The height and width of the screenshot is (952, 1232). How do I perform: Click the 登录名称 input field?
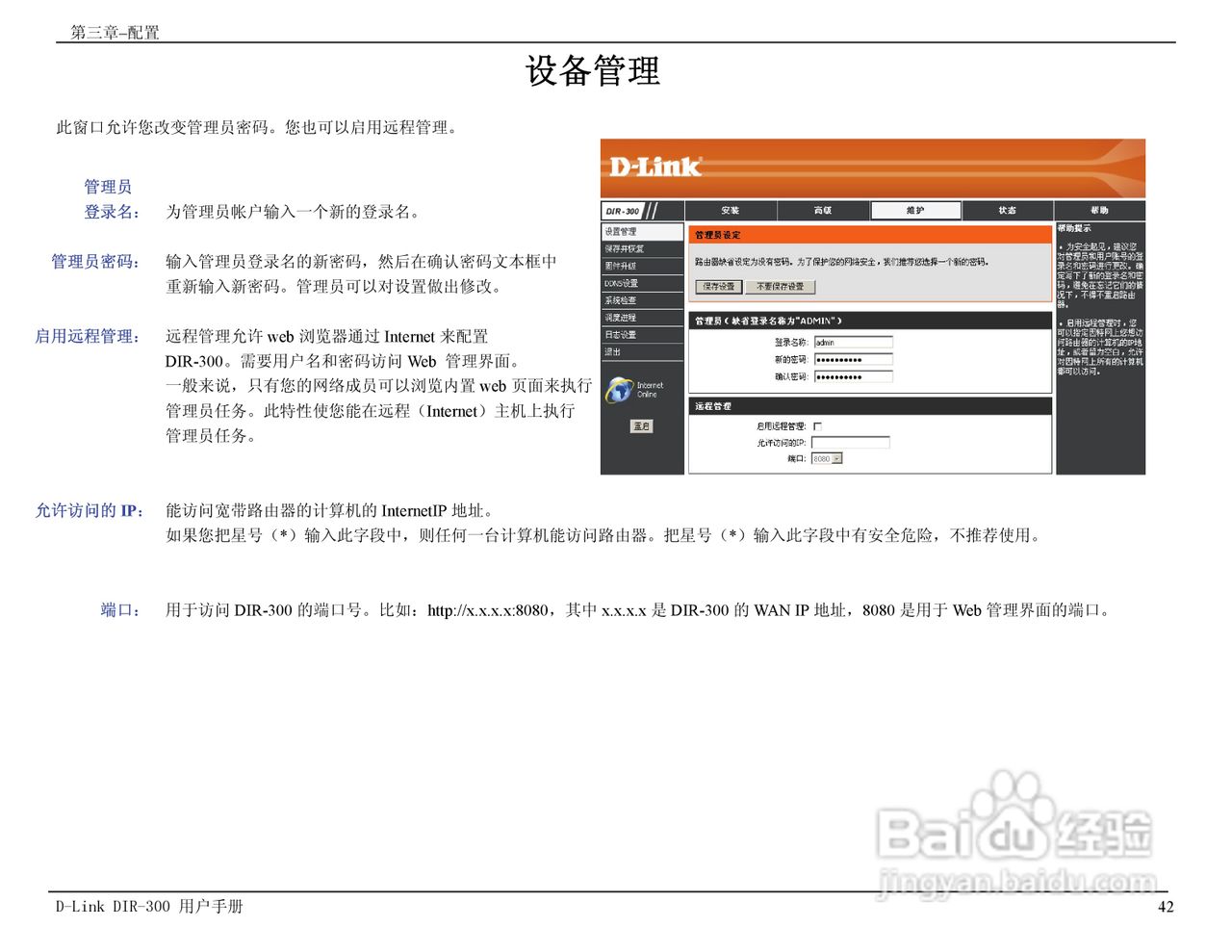tap(854, 342)
